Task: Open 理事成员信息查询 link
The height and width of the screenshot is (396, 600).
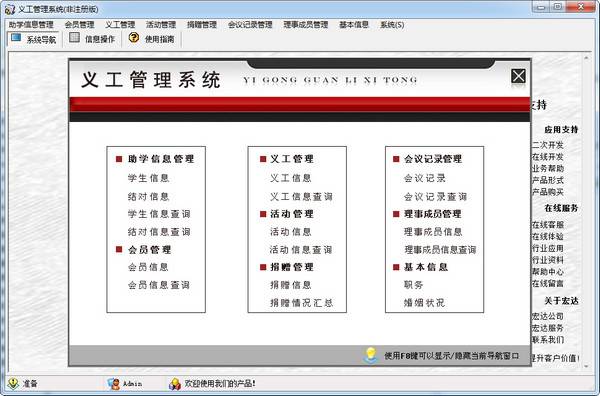Action: (440, 249)
